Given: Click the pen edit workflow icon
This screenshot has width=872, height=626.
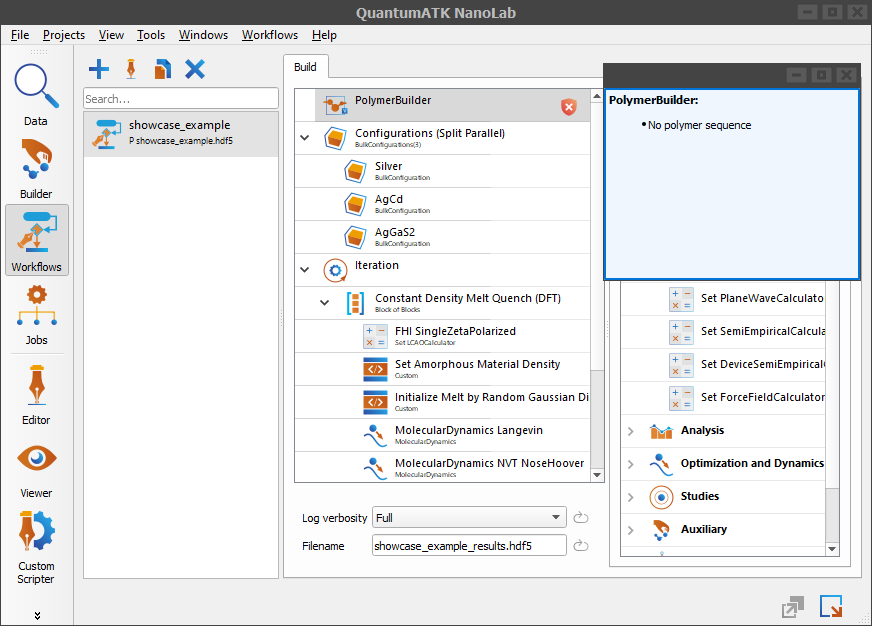Looking at the screenshot, I should 131,69.
